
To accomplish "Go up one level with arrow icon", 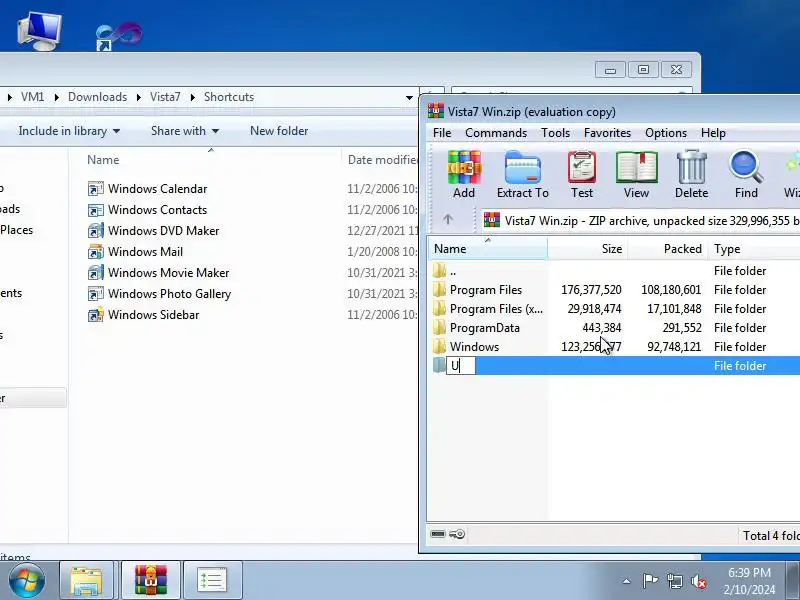I will pyautogui.click(x=448, y=219).
